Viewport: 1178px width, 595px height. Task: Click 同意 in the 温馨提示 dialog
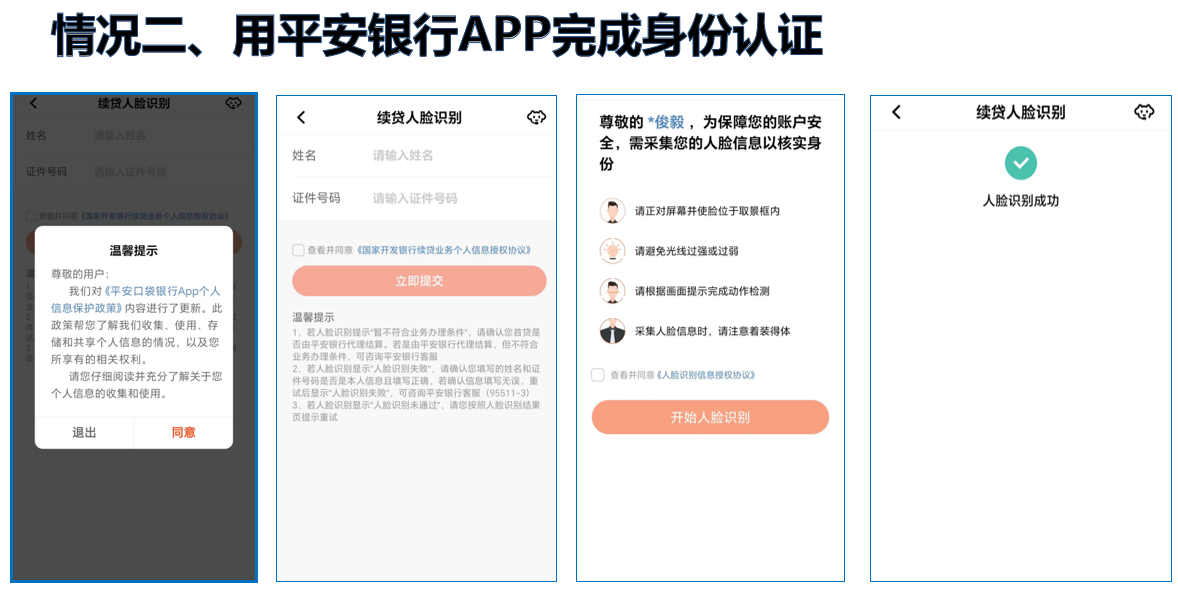coord(183,433)
